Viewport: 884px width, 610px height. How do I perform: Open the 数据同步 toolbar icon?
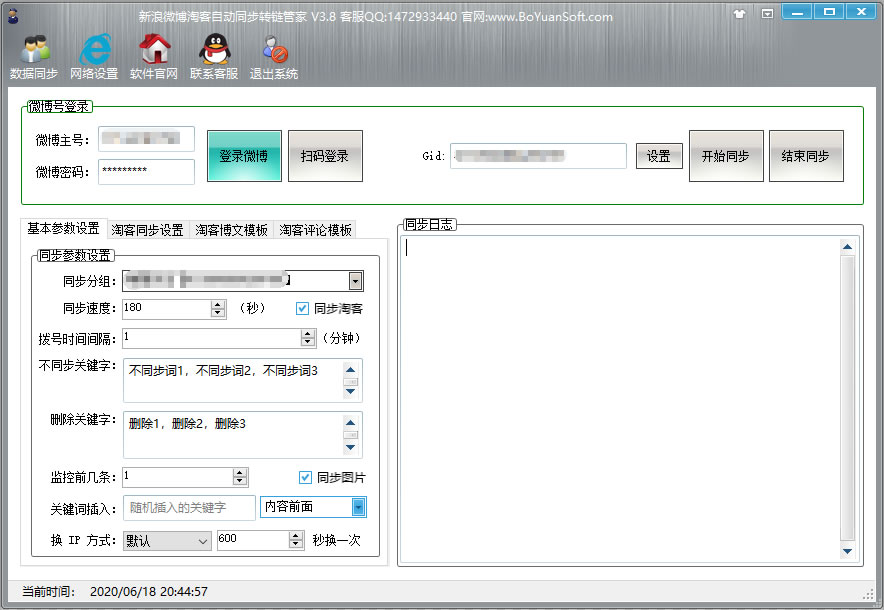tap(34, 57)
